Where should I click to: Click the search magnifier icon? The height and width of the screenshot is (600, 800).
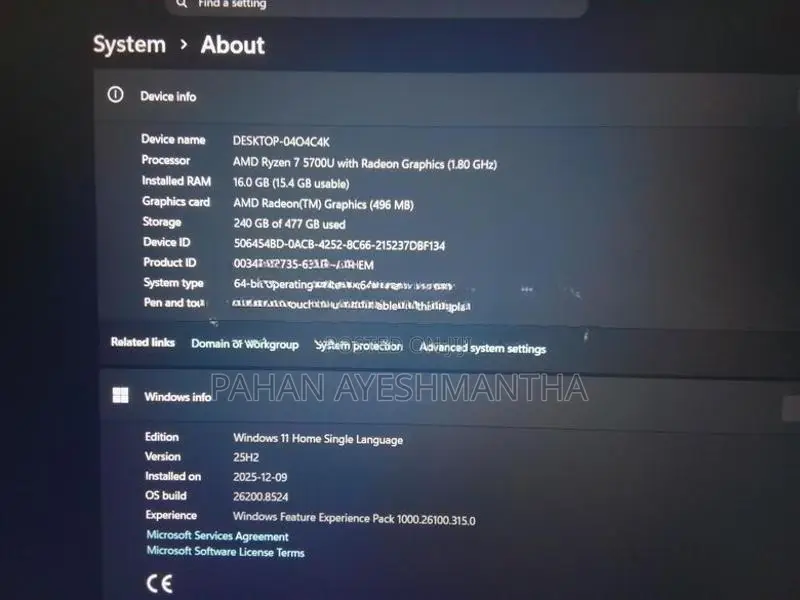click(x=182, y=4)
